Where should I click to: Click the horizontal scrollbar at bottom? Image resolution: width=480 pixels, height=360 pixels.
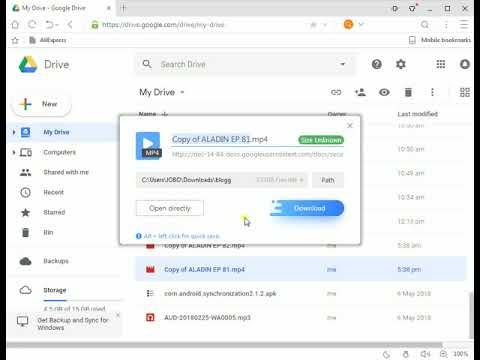[x=224, y=345]
